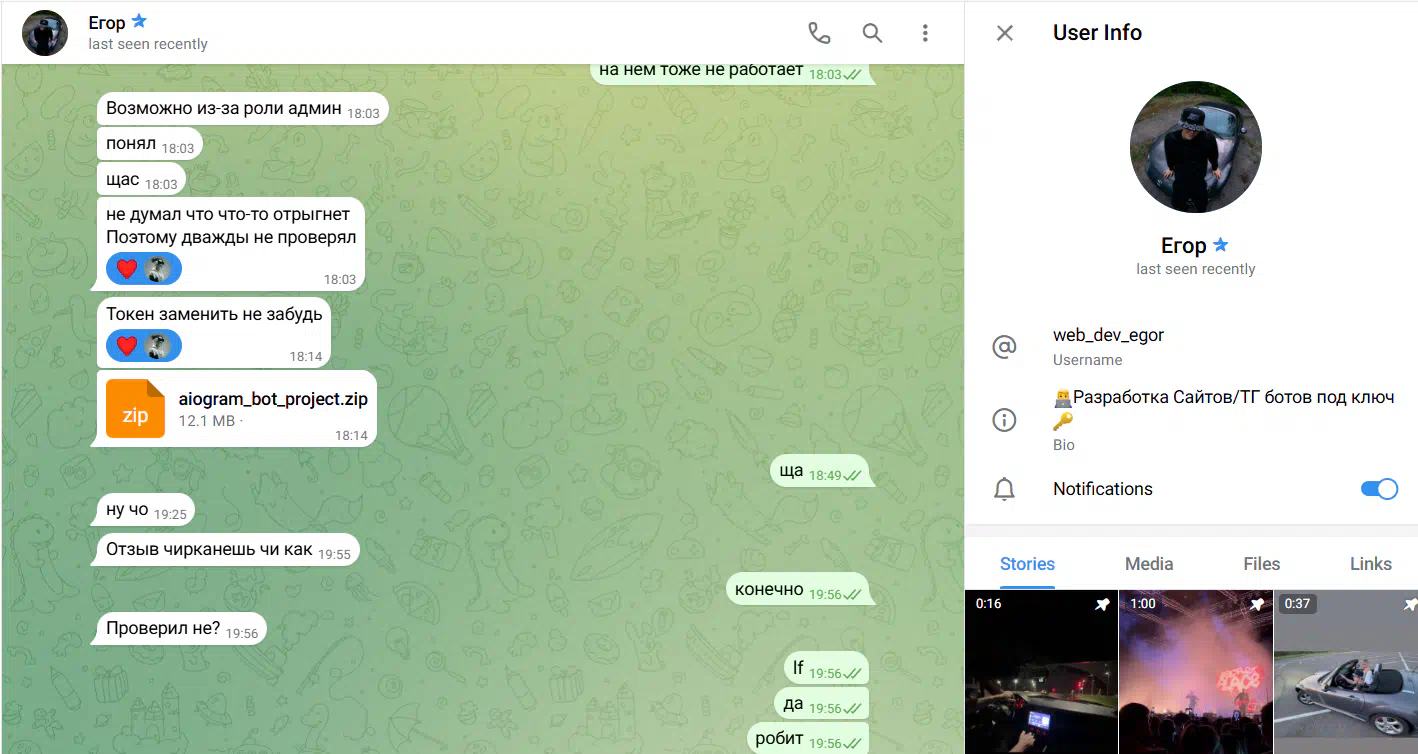
Task: Open the three-dot more options menu
Action: point(925,33)
